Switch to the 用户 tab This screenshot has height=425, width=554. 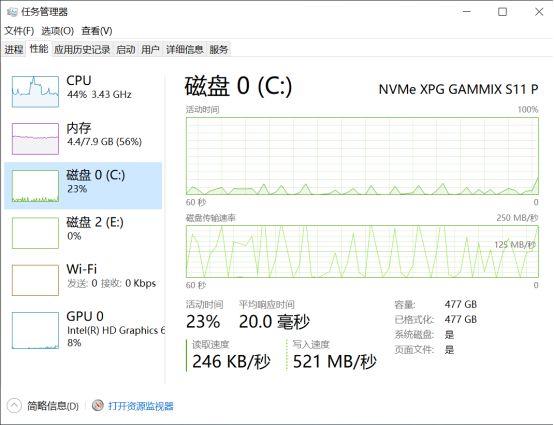click(x=151, y=49)
